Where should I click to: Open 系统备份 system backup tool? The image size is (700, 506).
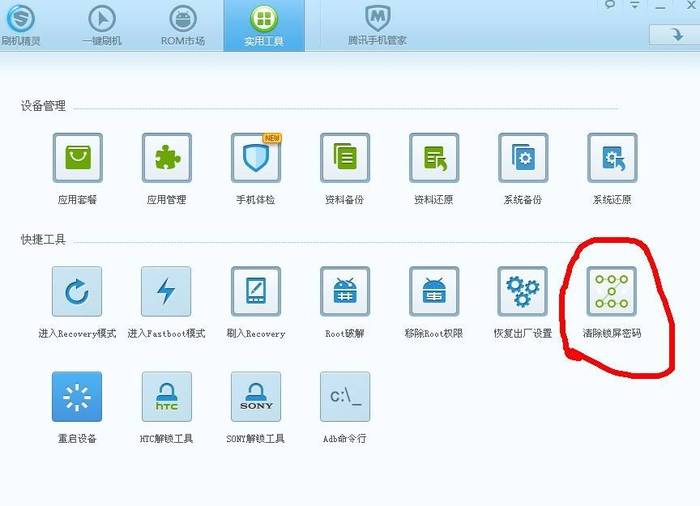tap(523, 158)
